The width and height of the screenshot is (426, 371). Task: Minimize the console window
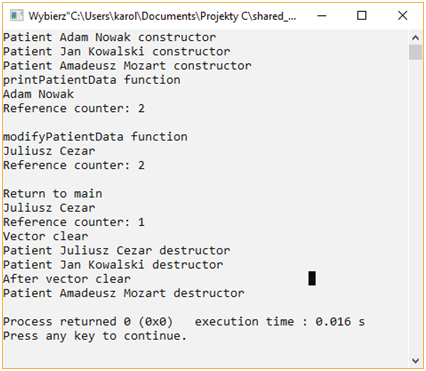click(x=322, y=16)
